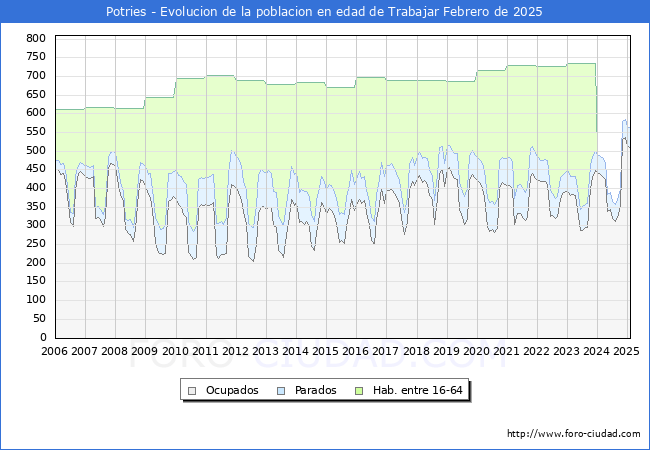Click the 2018 x-axis label
Screen dimensions: 650x450
pyautogui.click(x=416, y=351)
